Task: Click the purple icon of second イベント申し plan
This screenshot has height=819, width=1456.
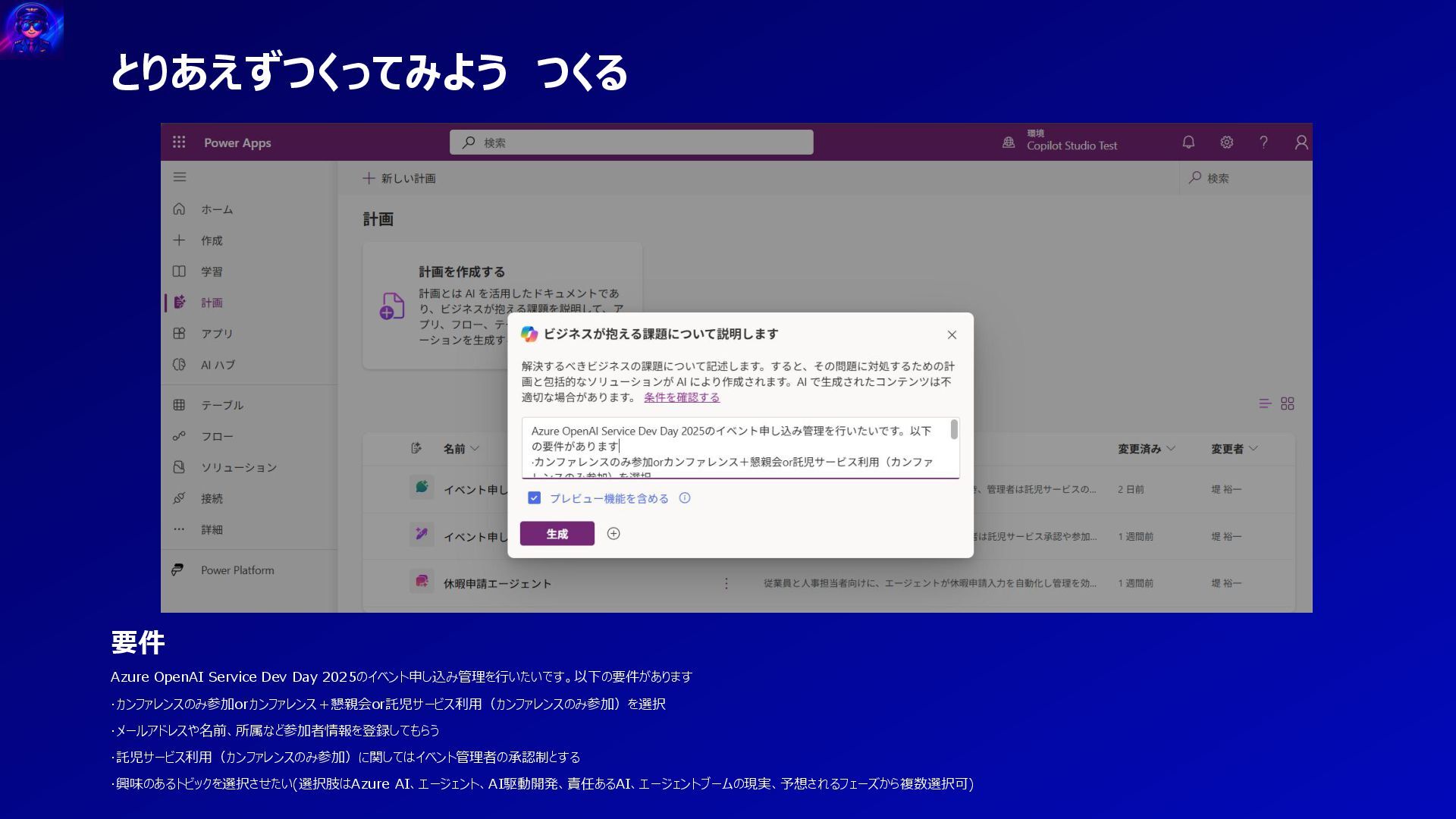Action: tap(422, 534)
